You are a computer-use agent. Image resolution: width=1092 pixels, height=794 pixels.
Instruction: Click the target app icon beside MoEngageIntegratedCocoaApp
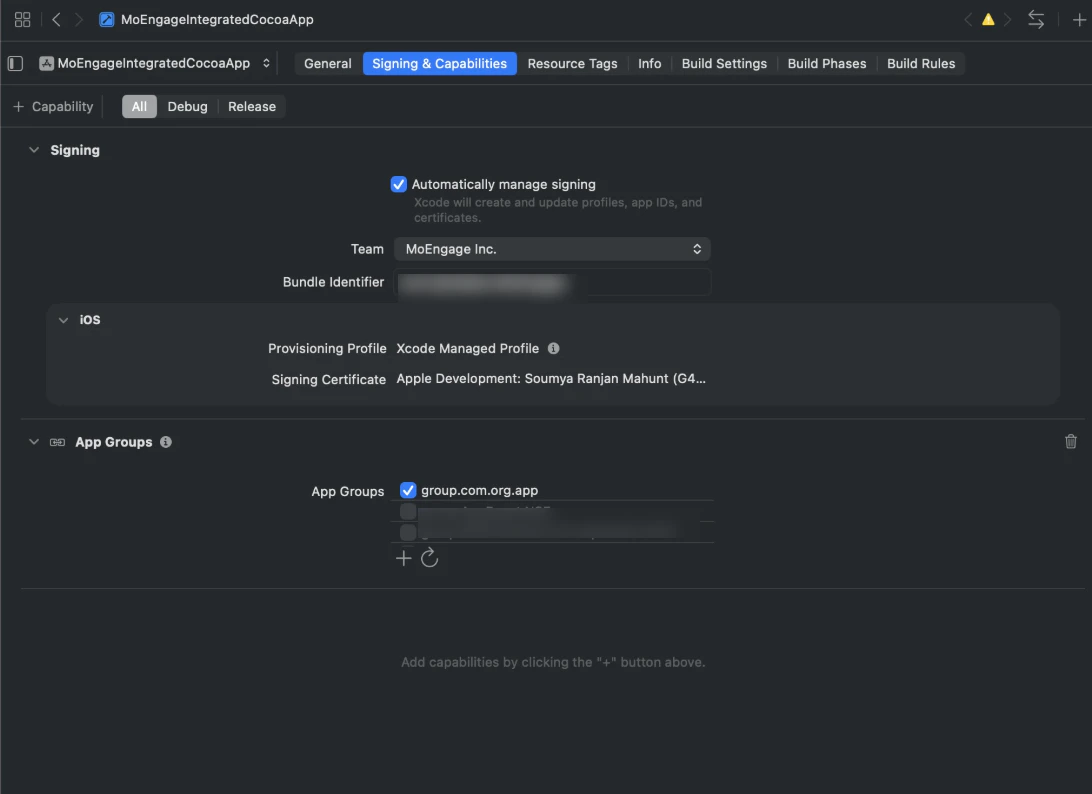tap(47, 63)
